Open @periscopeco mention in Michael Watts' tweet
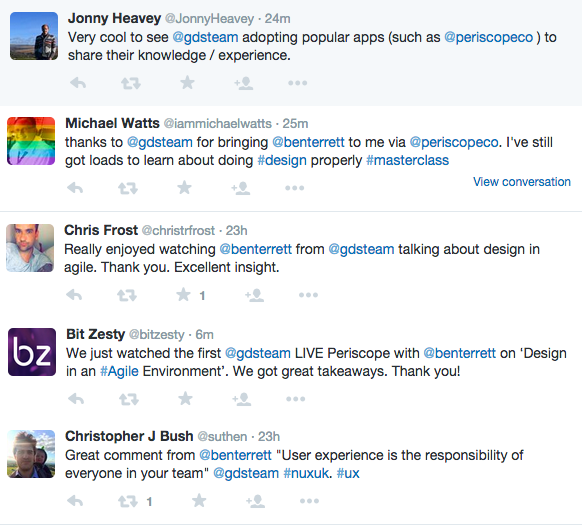582x525 pixels. click(454, 143)
